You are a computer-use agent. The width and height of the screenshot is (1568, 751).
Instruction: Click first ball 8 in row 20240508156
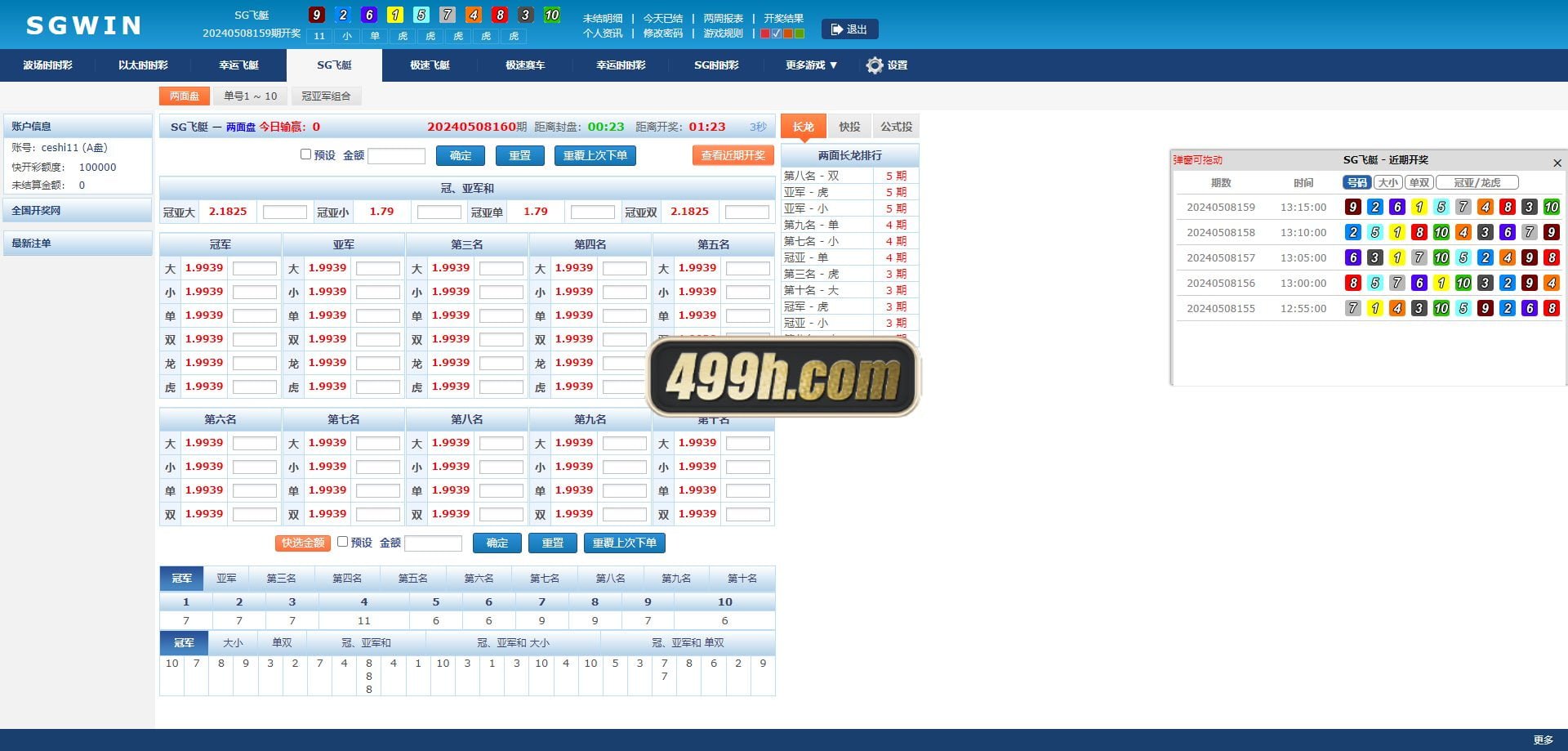pyautogui.click(x=1353, y=284)
